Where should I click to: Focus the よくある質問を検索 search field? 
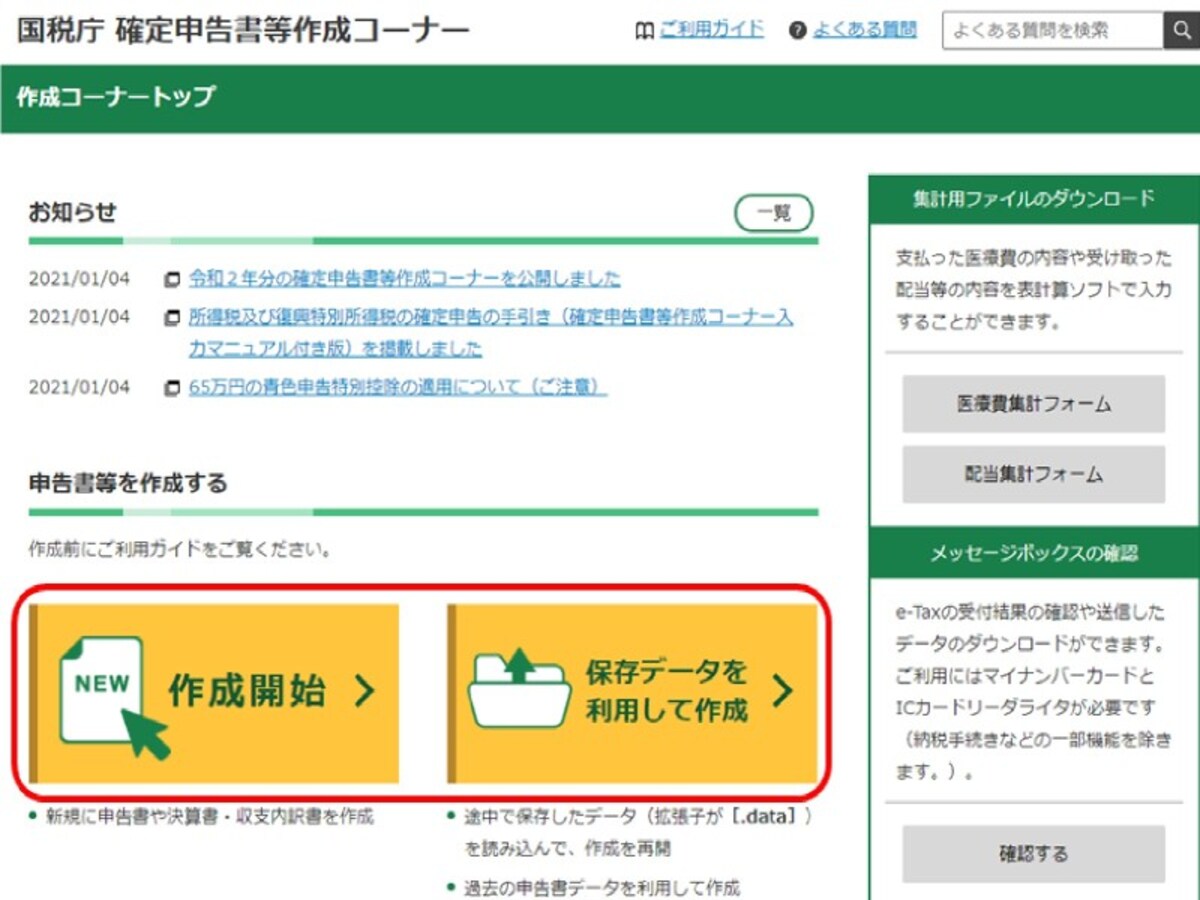[x=1053, y=31]
